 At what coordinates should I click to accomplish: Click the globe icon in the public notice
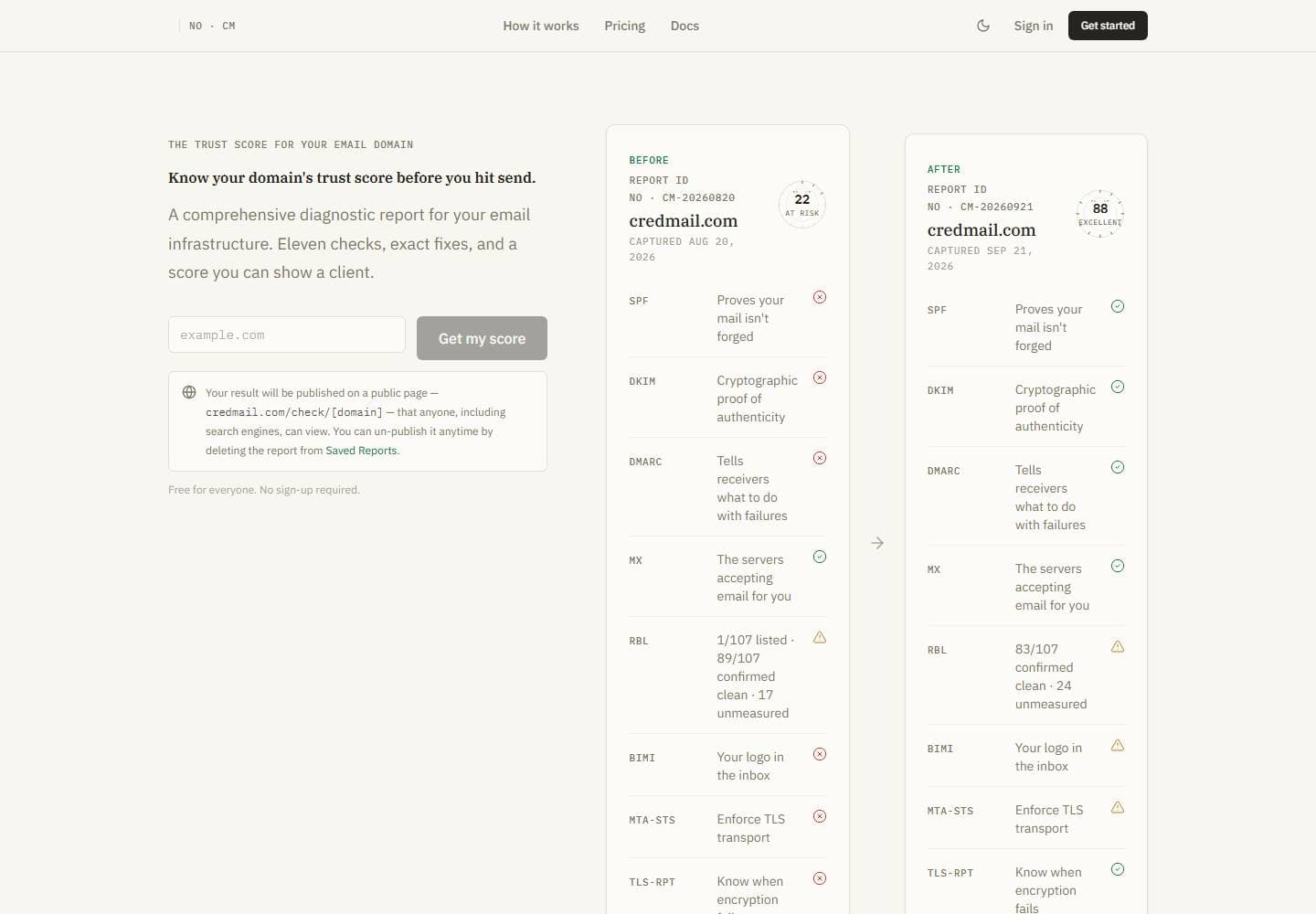[189, 392]
